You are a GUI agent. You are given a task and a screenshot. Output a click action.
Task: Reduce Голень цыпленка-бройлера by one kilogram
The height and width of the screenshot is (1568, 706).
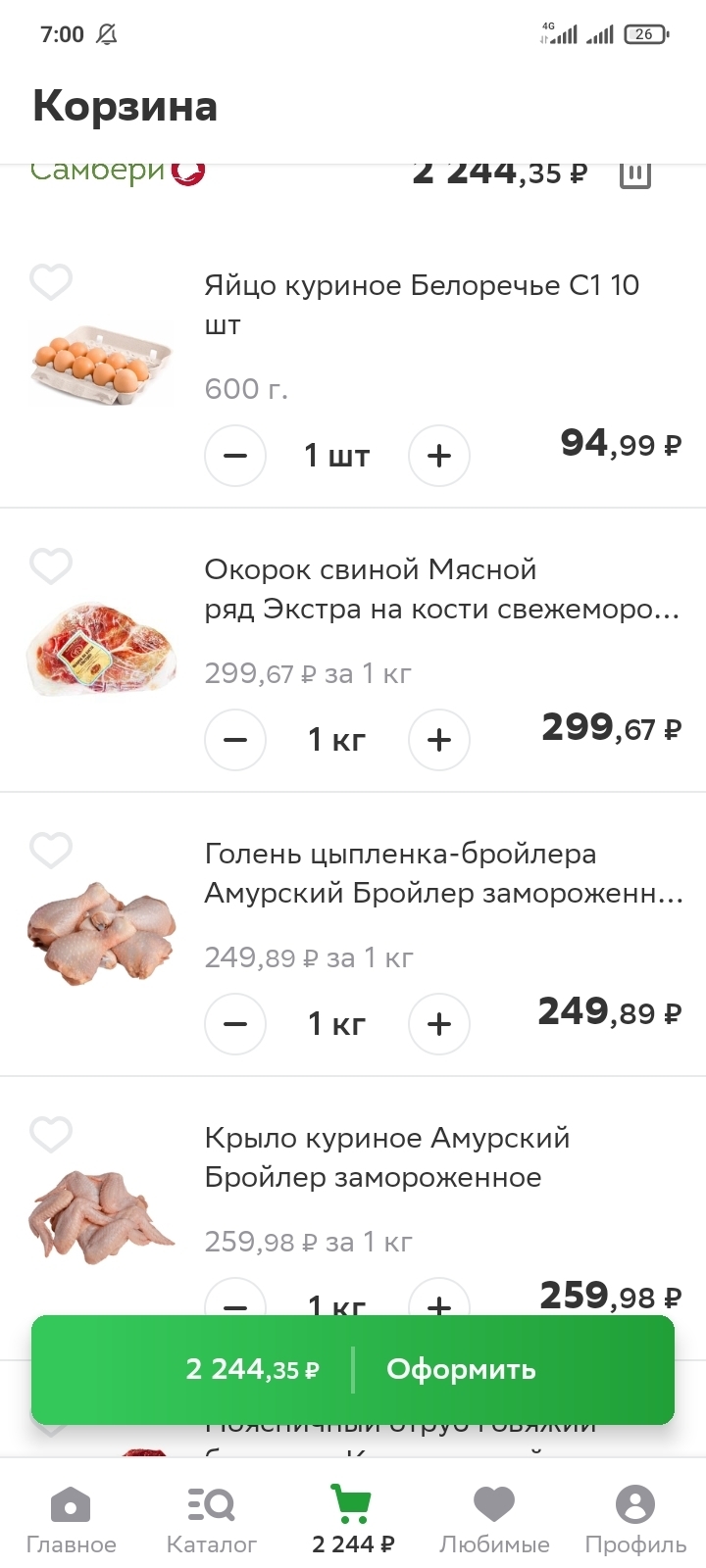[x=235, y=1024]
